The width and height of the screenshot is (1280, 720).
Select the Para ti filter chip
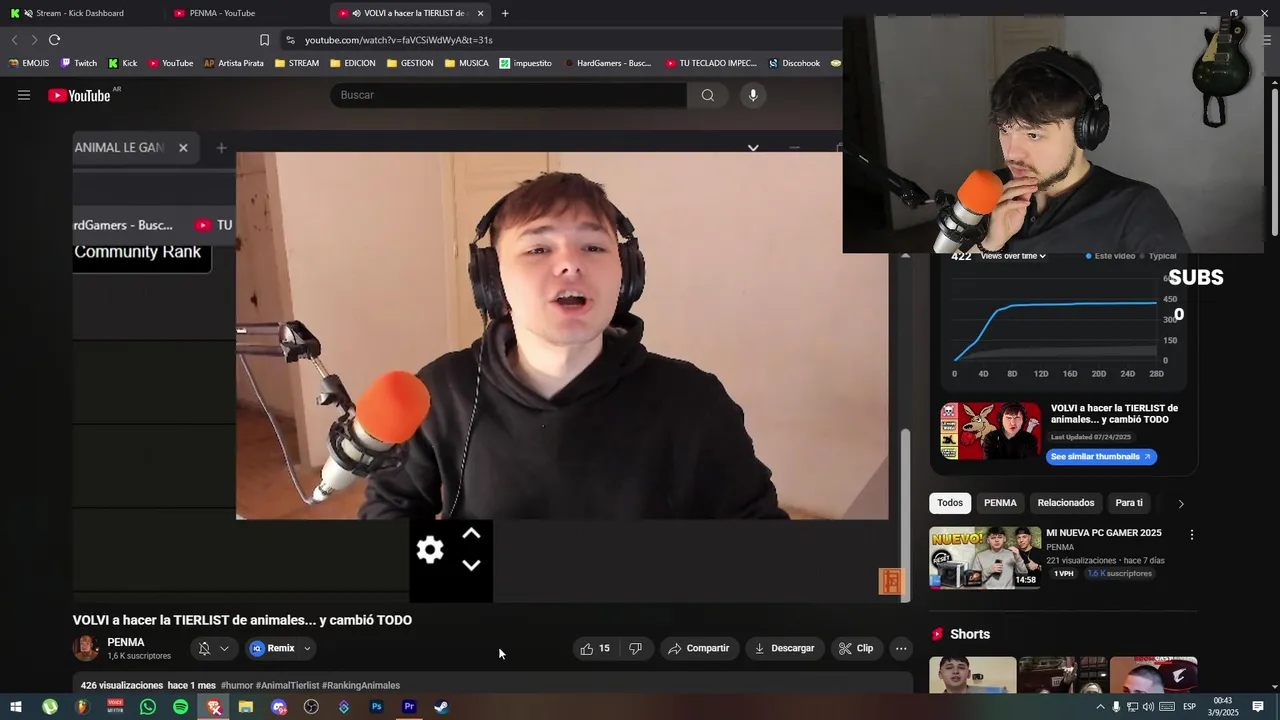click(x=1129, y=503)
